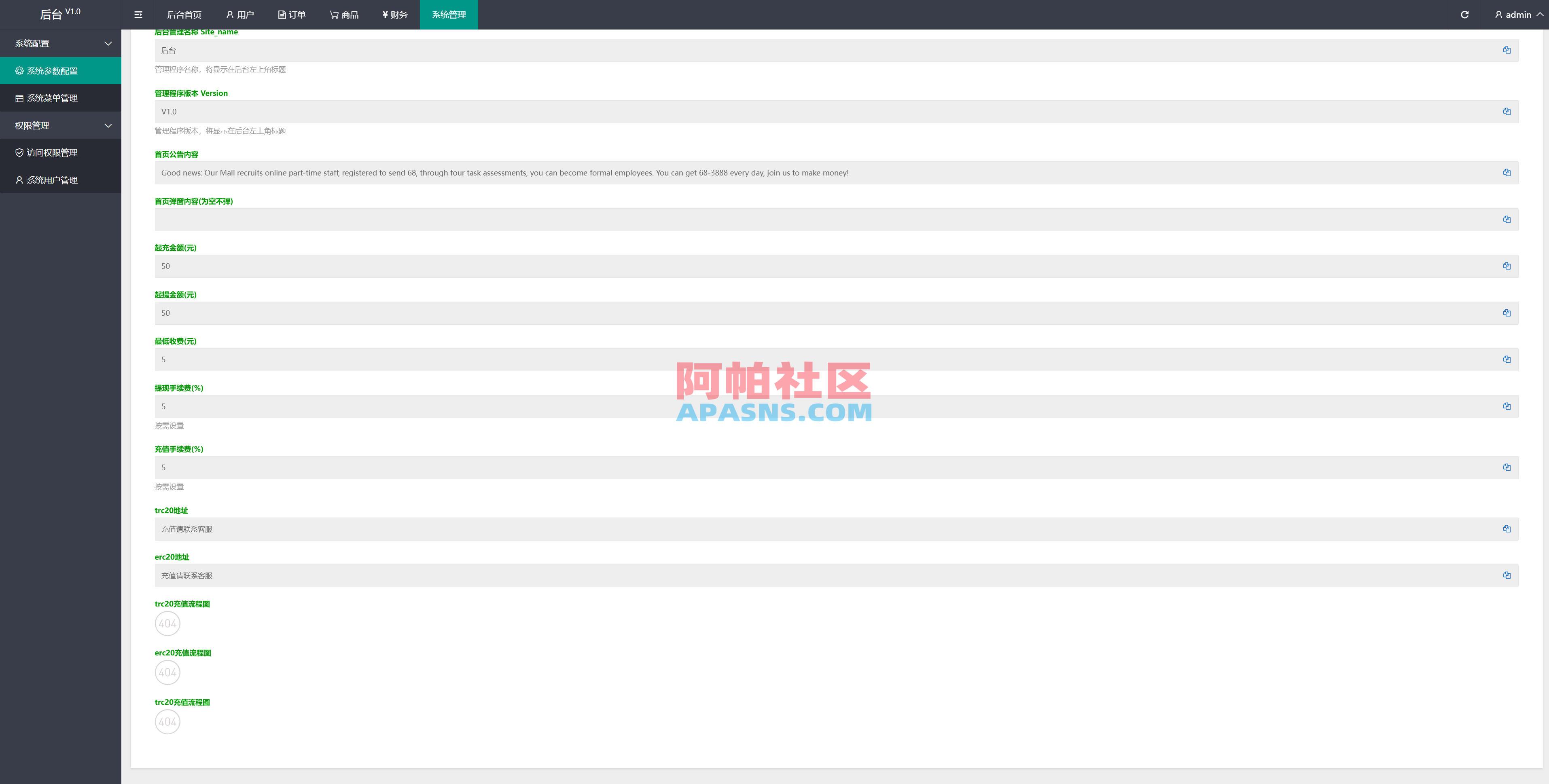Viewport: 1549px width, 784px height.
Task: Navigate to 后台首页
Action: pyautogui.click(x=184, y=15)
